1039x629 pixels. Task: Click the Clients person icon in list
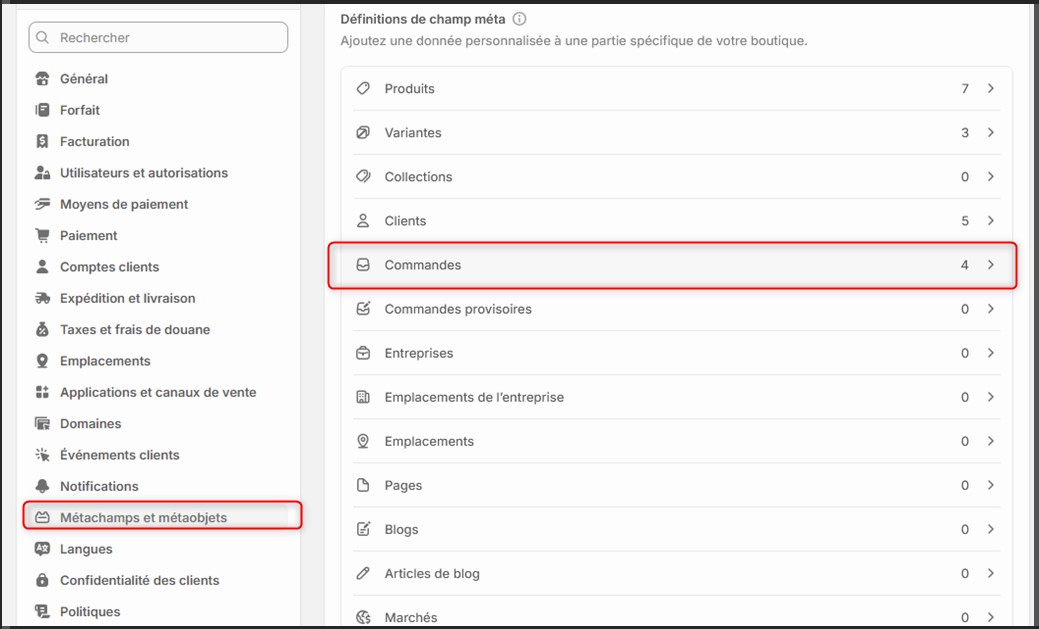coord(363,221)
